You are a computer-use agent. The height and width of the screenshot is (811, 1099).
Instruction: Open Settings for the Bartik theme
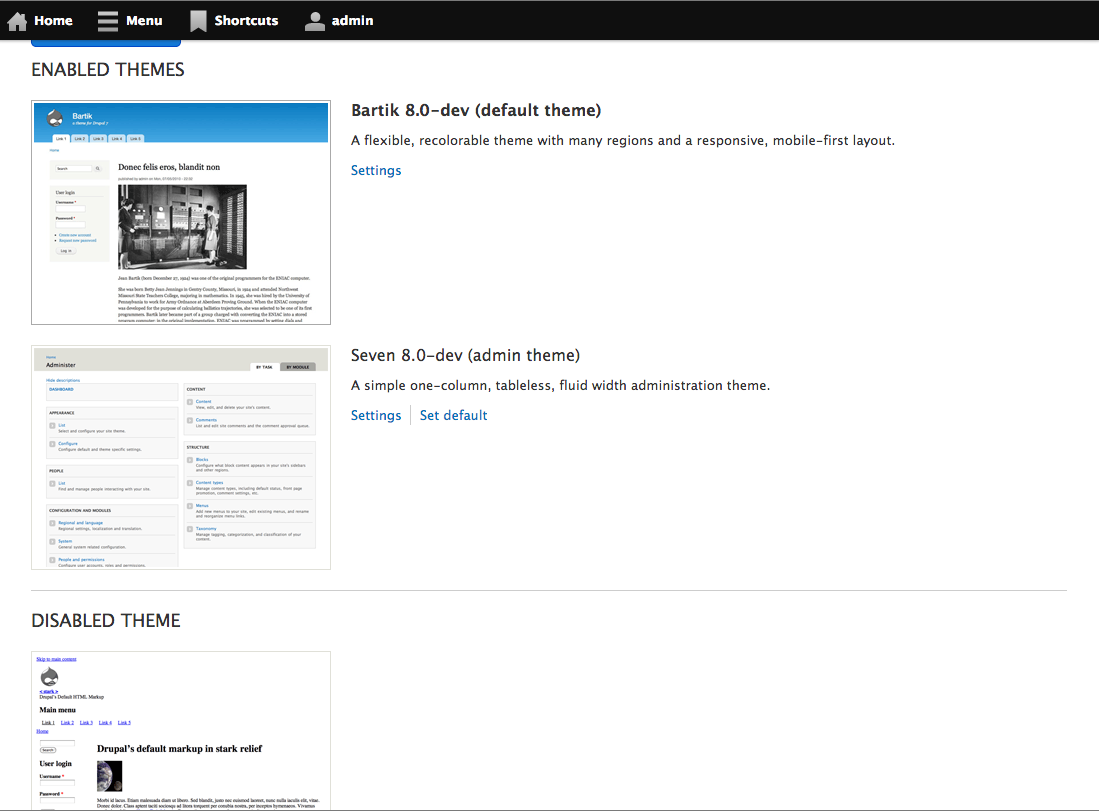tap(376, 170)
